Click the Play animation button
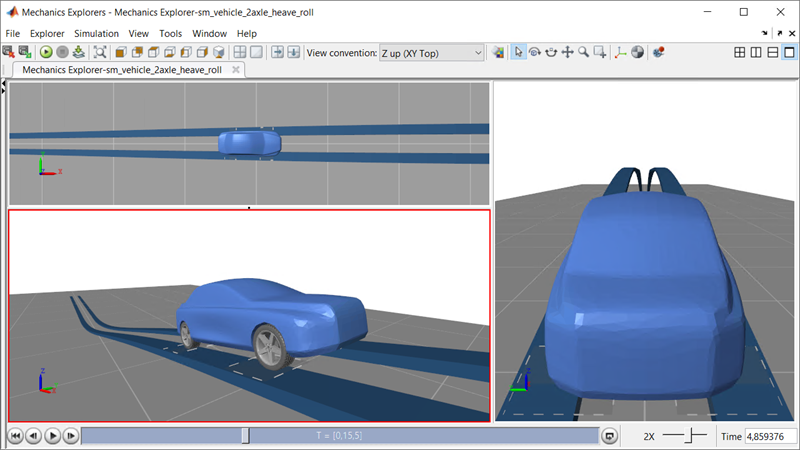Image resolution: width=800 pixels, height=450 pixels. (x=53, y=436)
